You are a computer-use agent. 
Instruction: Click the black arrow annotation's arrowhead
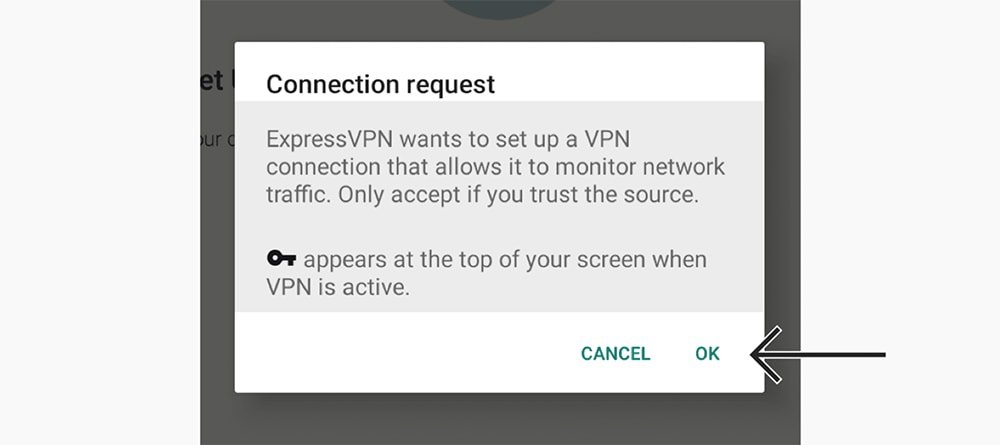(767, 354)
